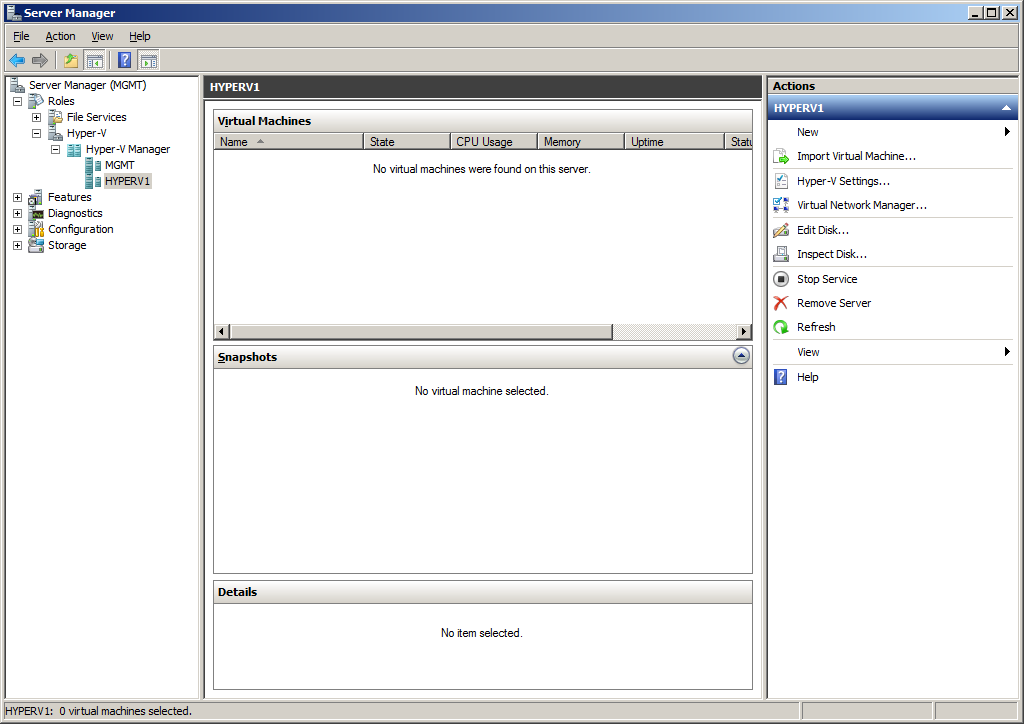The height and width of the screenshot is (724, 1024).
Task: Click the Storage node icon
Action: [x=36, y=245]
